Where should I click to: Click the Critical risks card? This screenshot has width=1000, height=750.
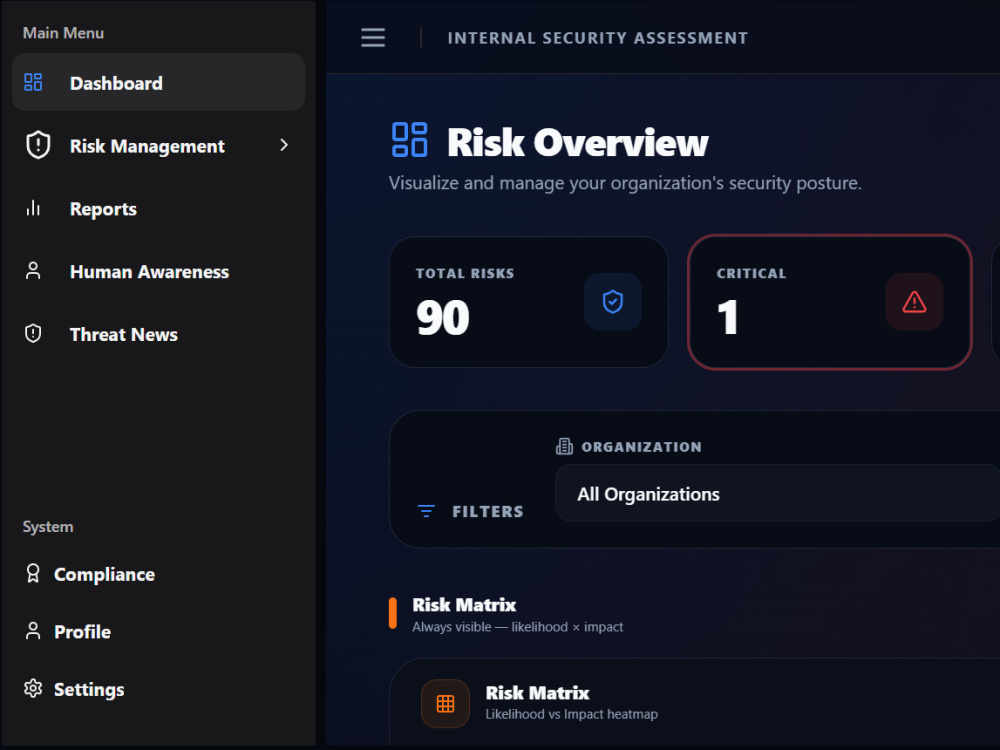point(830,302)
